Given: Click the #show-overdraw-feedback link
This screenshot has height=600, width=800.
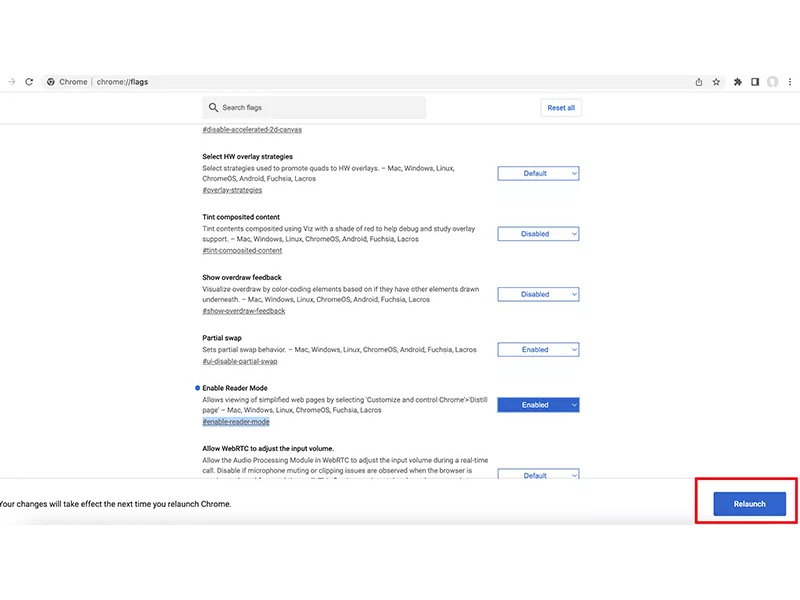Looking at the screenshot, I should click(244, 311).
